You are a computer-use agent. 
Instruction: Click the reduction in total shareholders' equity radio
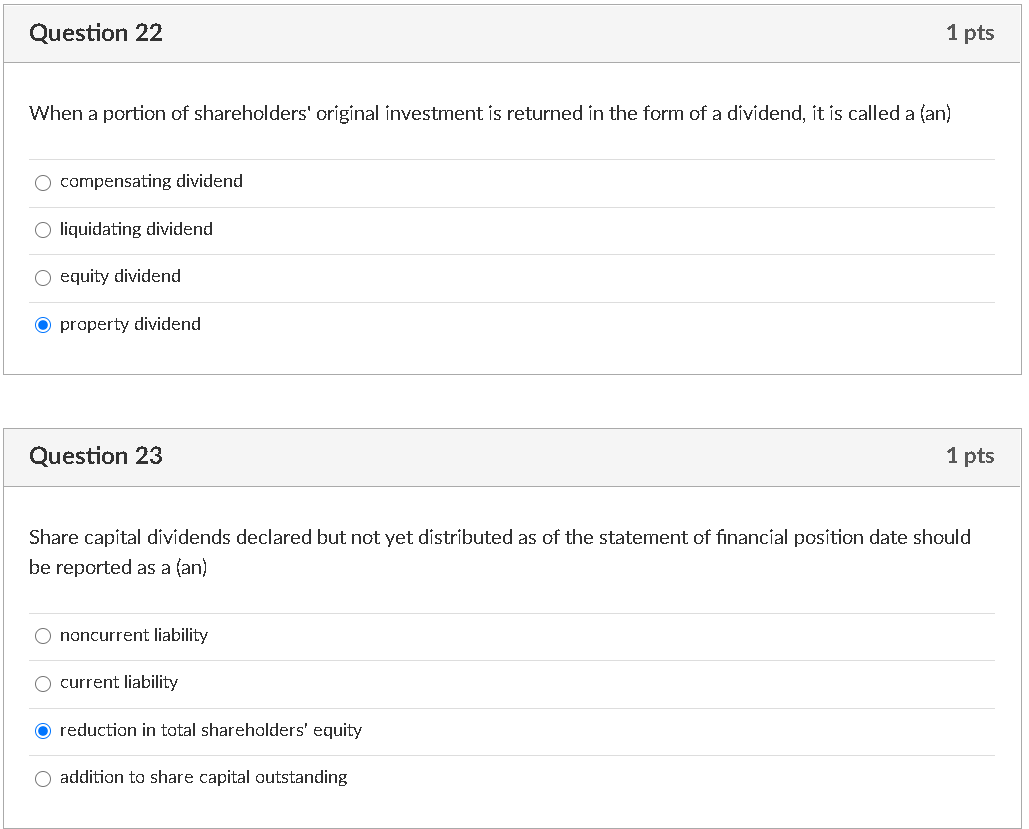pyautogui.click(x=43, y=731)
